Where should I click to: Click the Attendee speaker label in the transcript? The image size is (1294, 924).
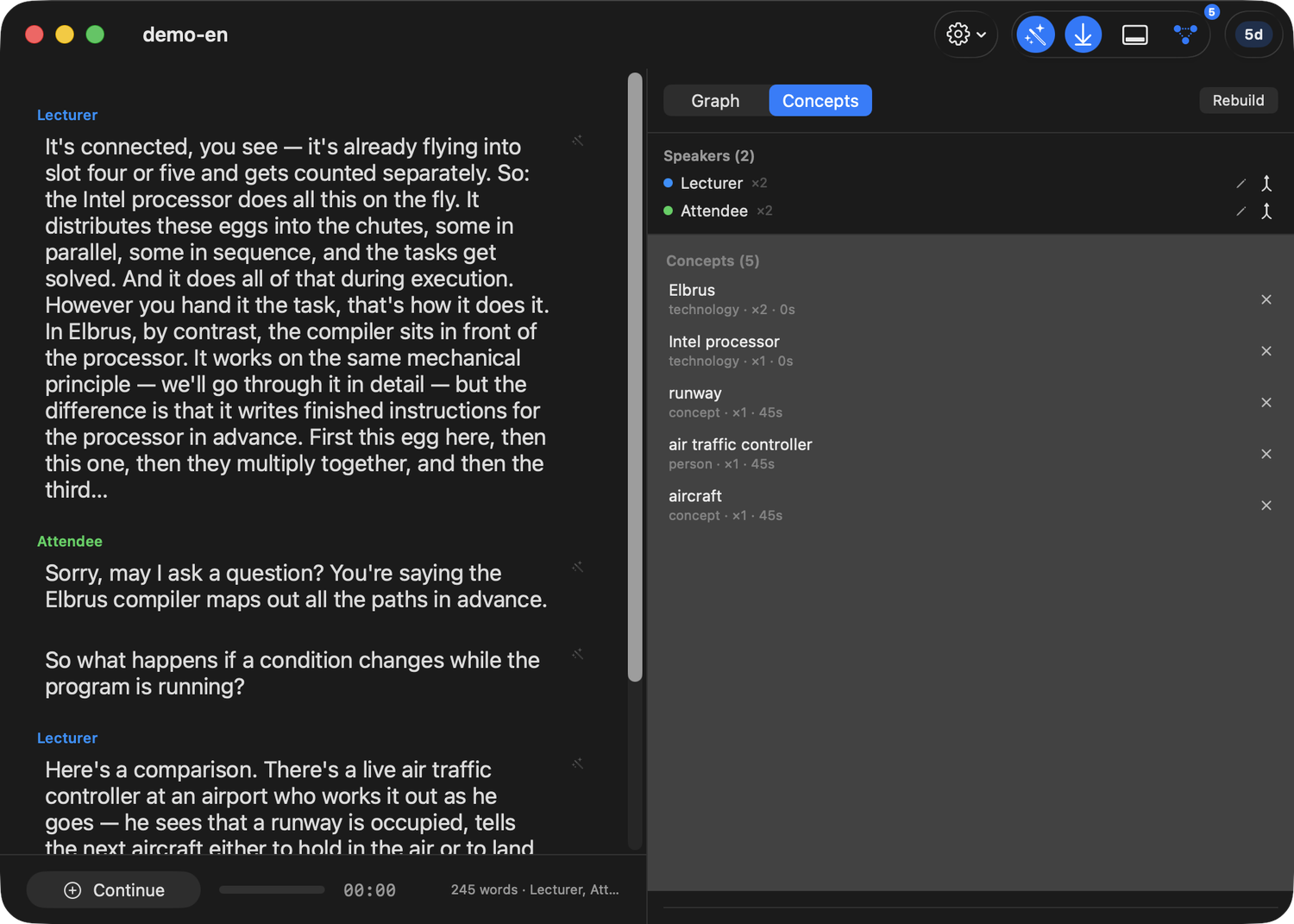[70, 541]
